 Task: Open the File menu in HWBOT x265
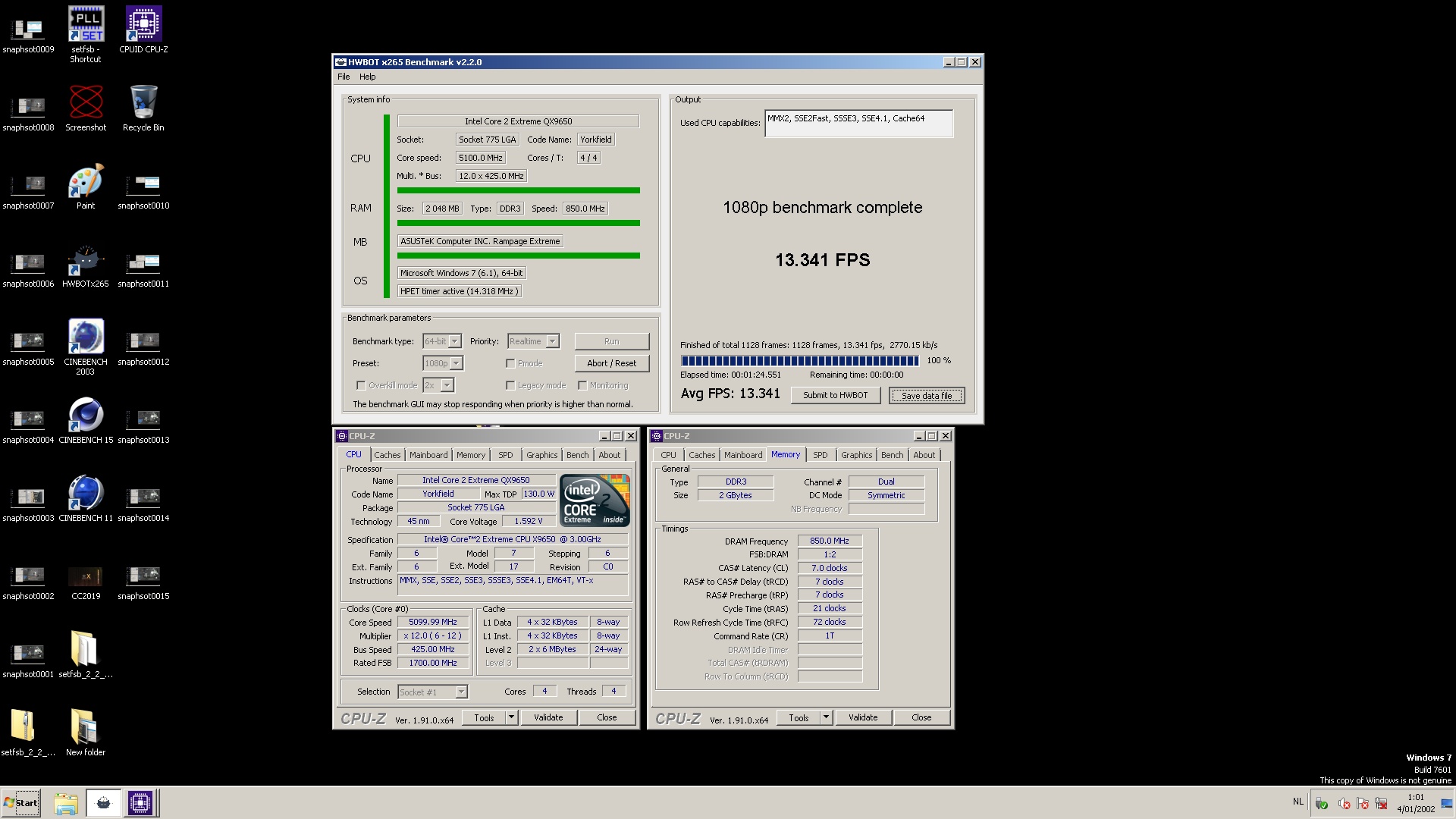coord(344,77)
